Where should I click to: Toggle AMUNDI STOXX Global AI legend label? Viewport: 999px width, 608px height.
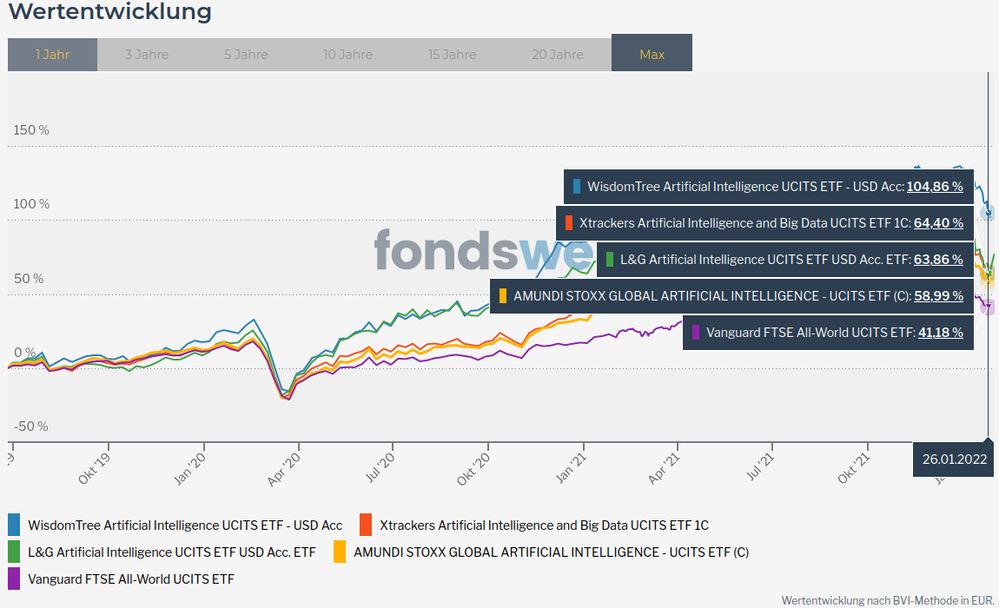pos(551,551)
